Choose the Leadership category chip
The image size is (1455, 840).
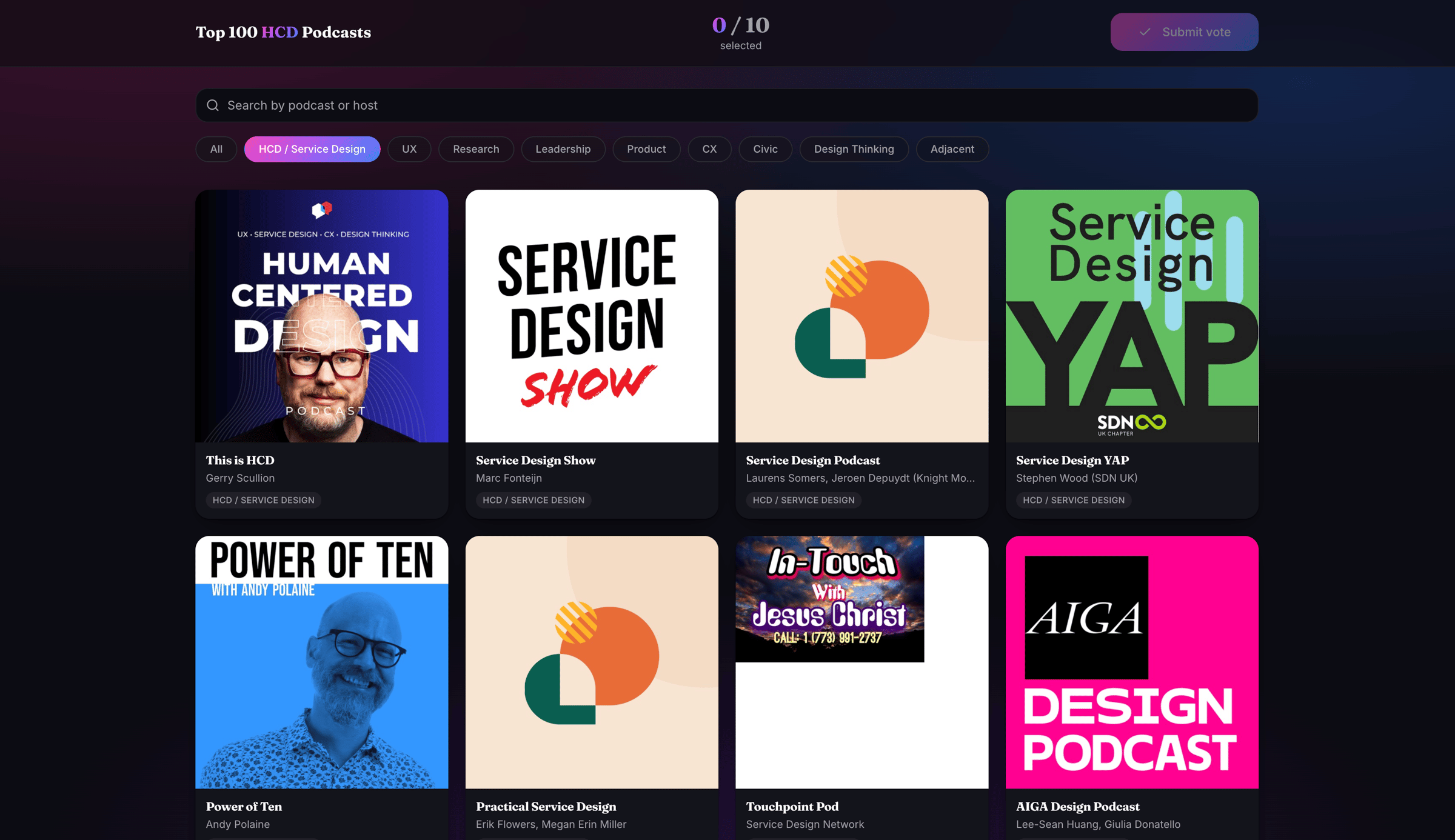563,149
